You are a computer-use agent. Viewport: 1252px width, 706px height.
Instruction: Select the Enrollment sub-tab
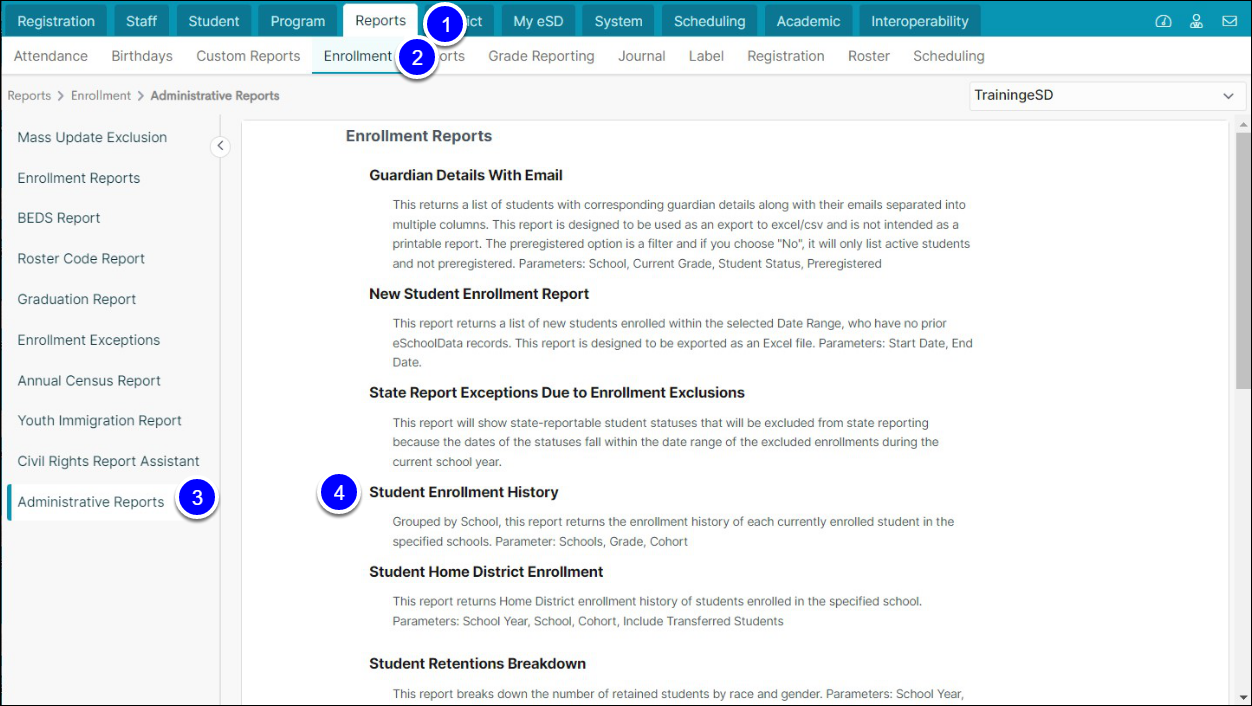point(357,56)
